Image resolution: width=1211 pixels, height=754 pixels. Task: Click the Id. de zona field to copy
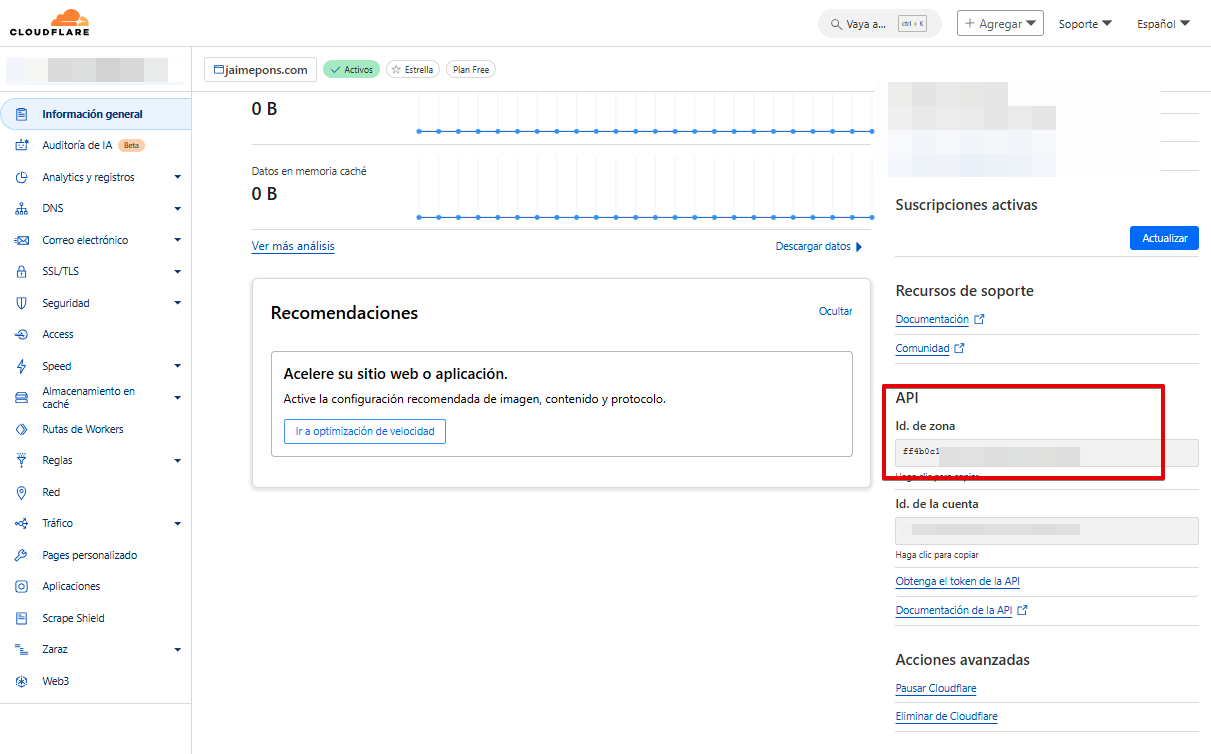1046,453
